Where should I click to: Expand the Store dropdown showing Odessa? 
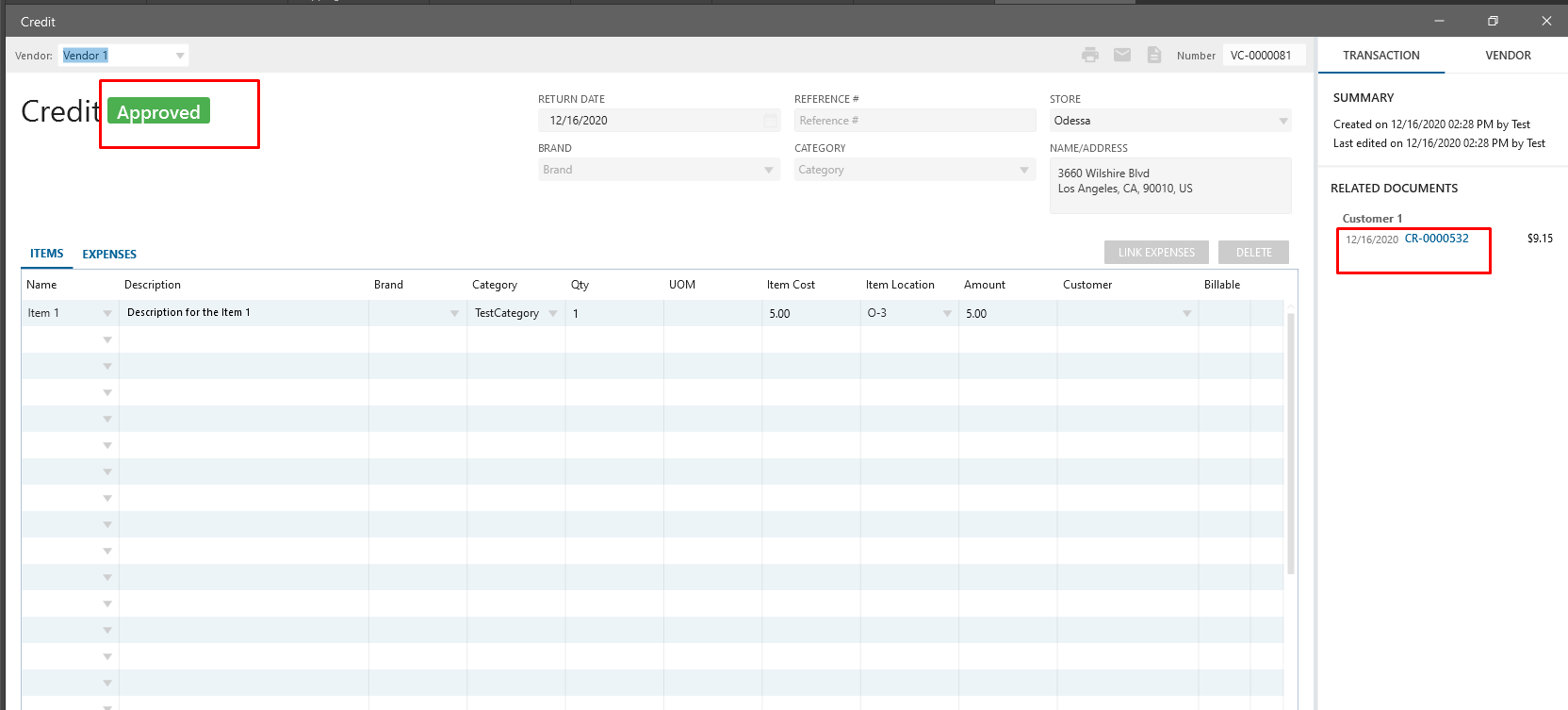coord(1283,121)
